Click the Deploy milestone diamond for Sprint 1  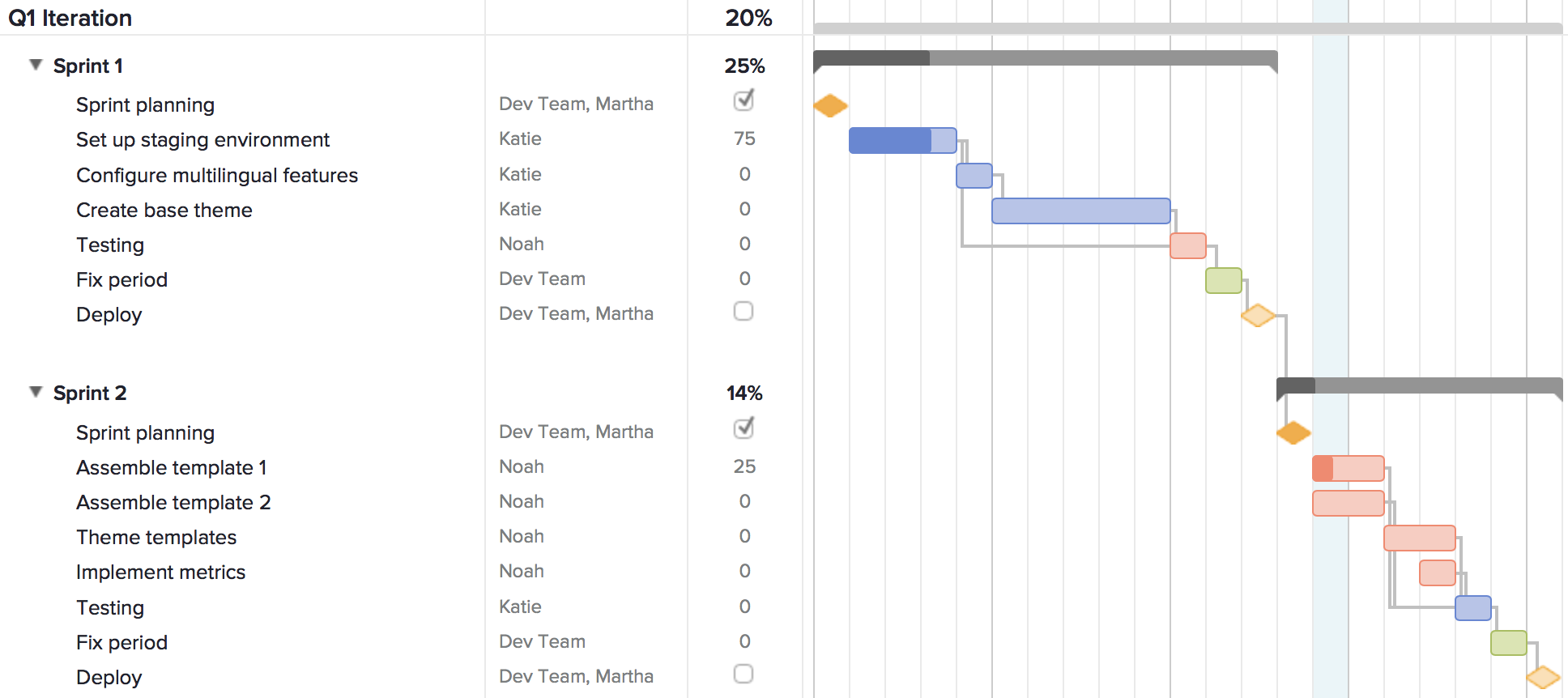point(1257,314)
